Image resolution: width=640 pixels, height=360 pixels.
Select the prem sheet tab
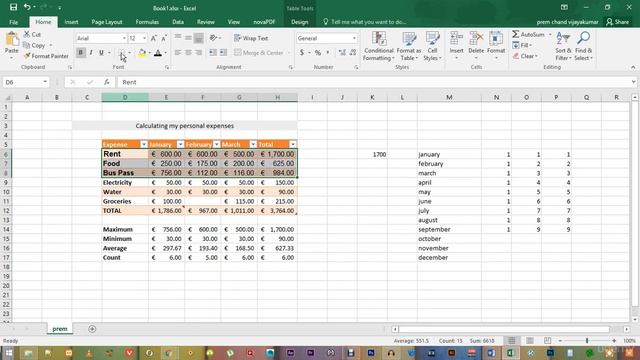60,329
